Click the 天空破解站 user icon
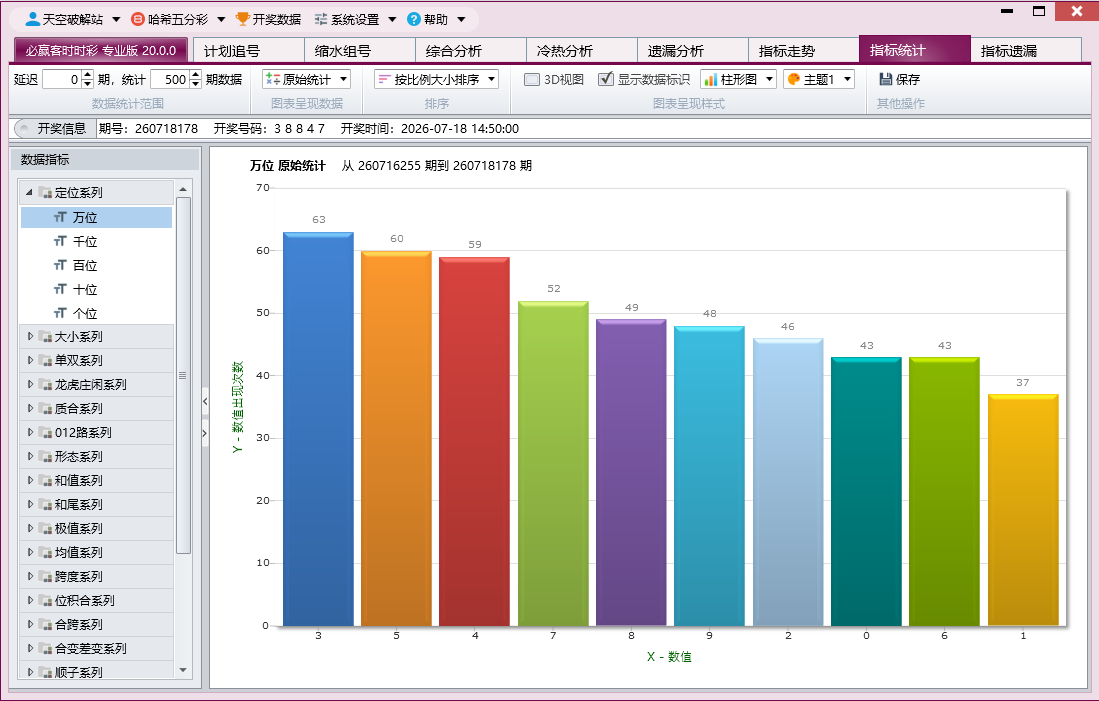 click(x=32, y=19)
